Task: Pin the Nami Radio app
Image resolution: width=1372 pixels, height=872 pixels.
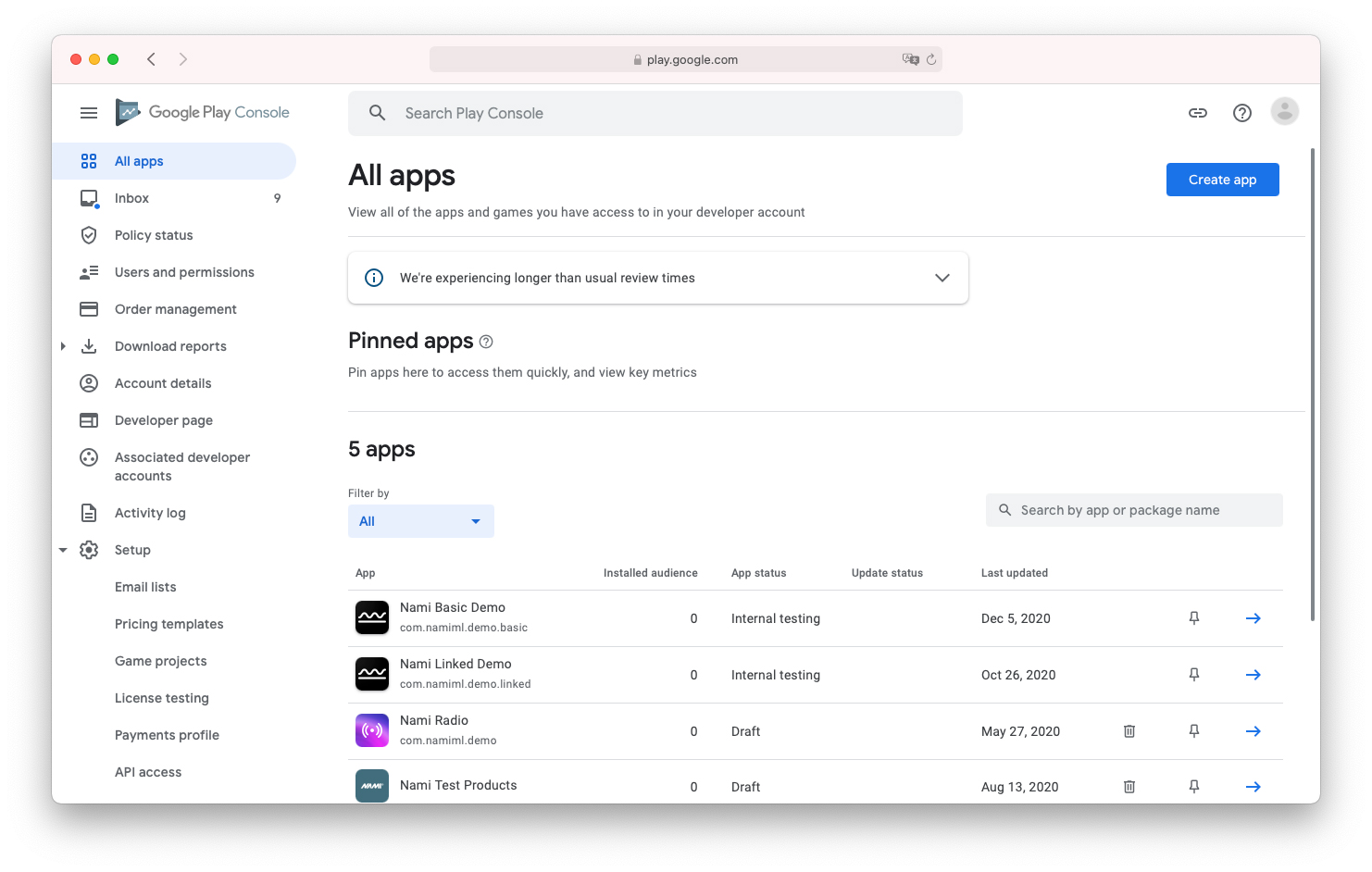Action: tap(1194, 731)
